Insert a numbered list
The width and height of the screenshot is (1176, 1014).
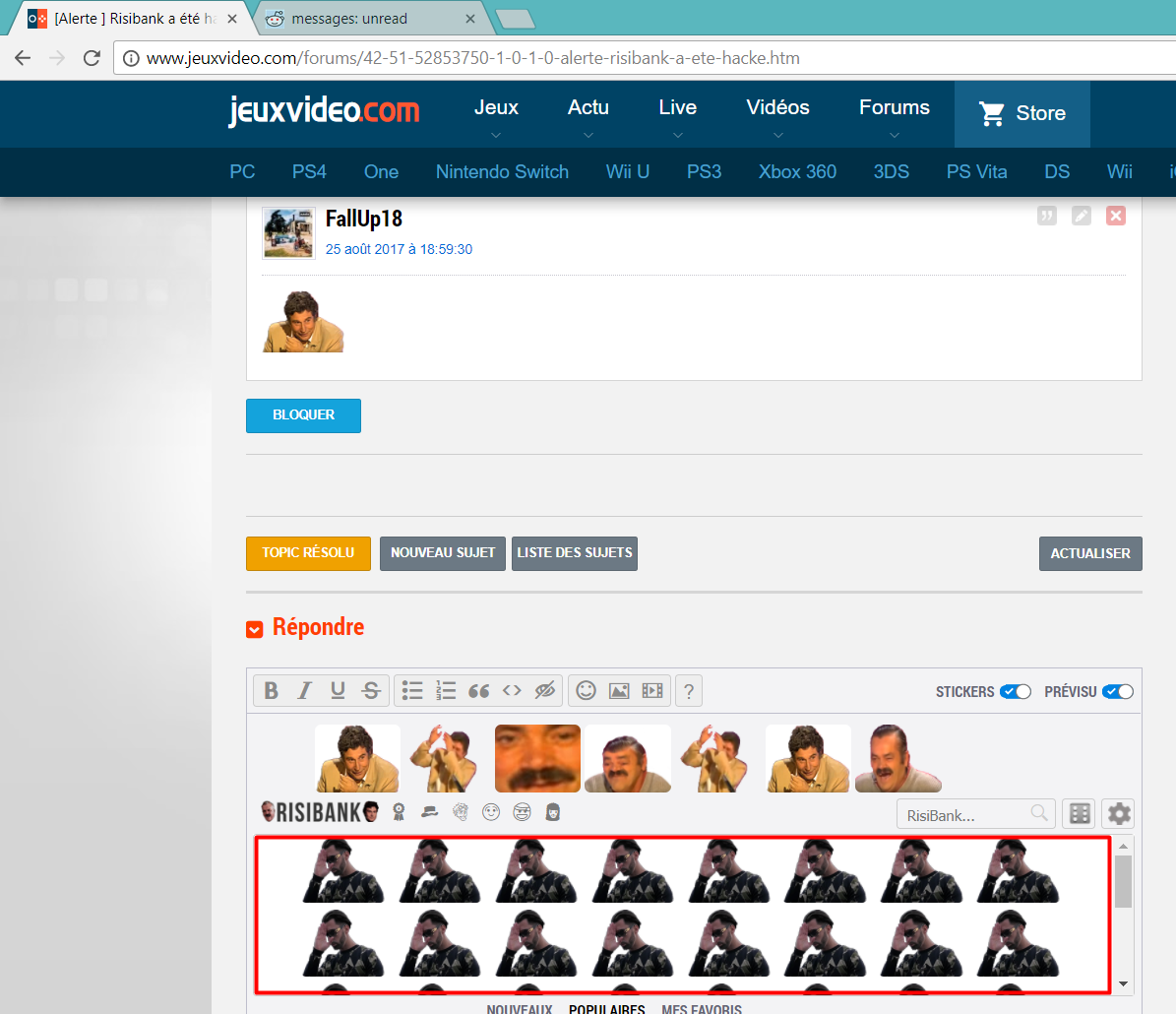(446, 690)
